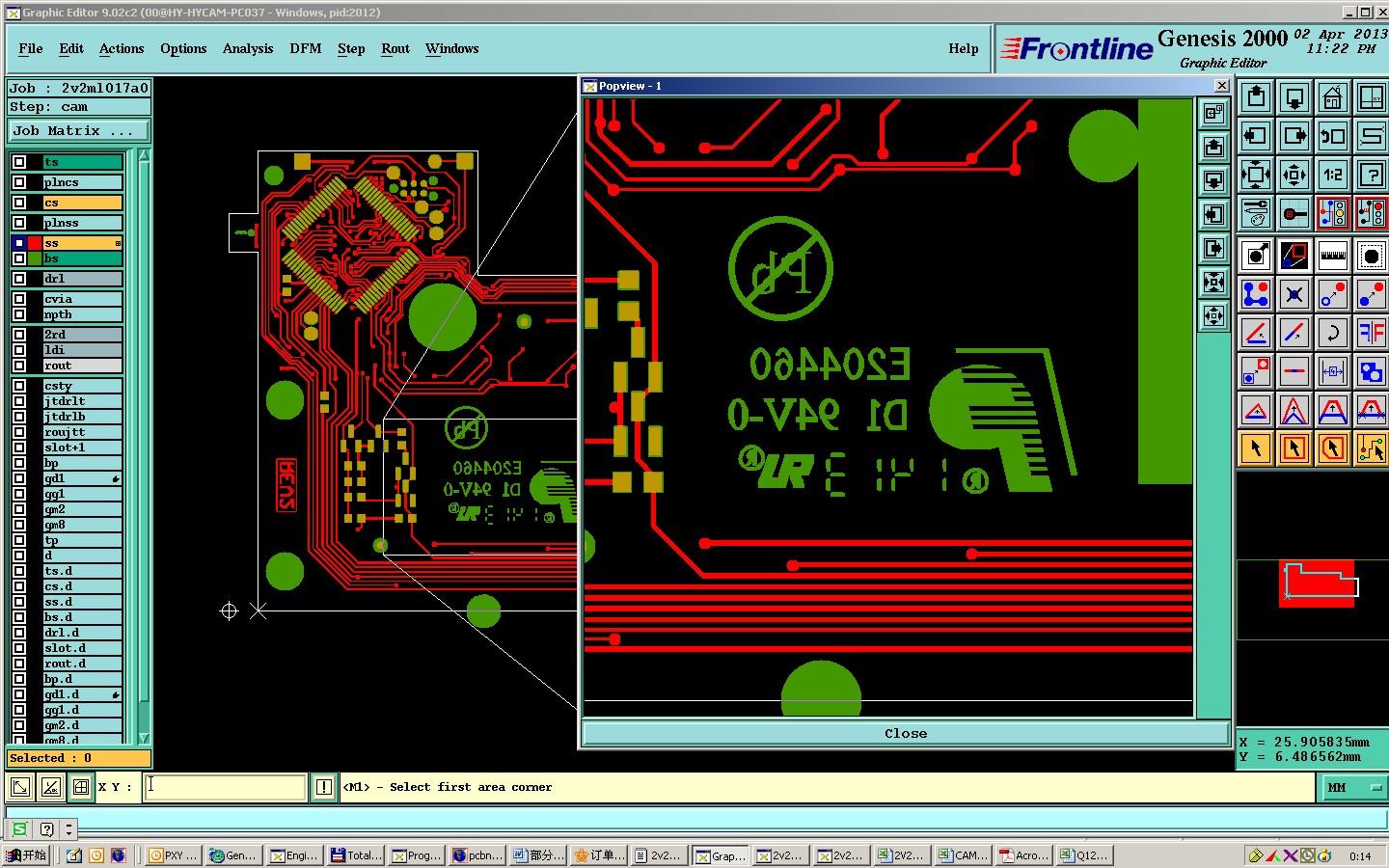Viewport: 1389px width, 868px height.
Task: Open the Analysis menu
Action: pos(248,48)
